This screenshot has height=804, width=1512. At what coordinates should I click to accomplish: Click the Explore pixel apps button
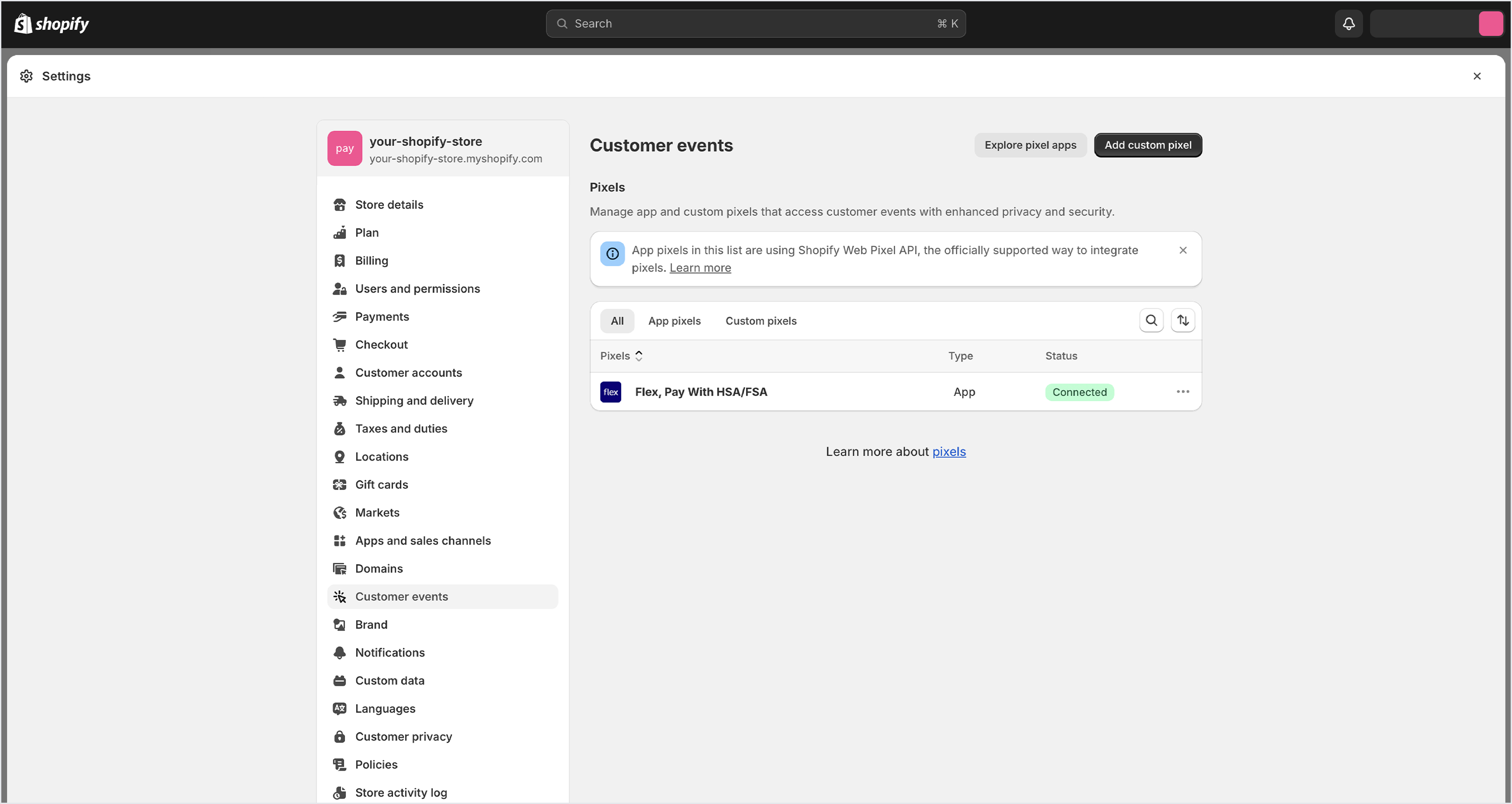coord(1030,145)
